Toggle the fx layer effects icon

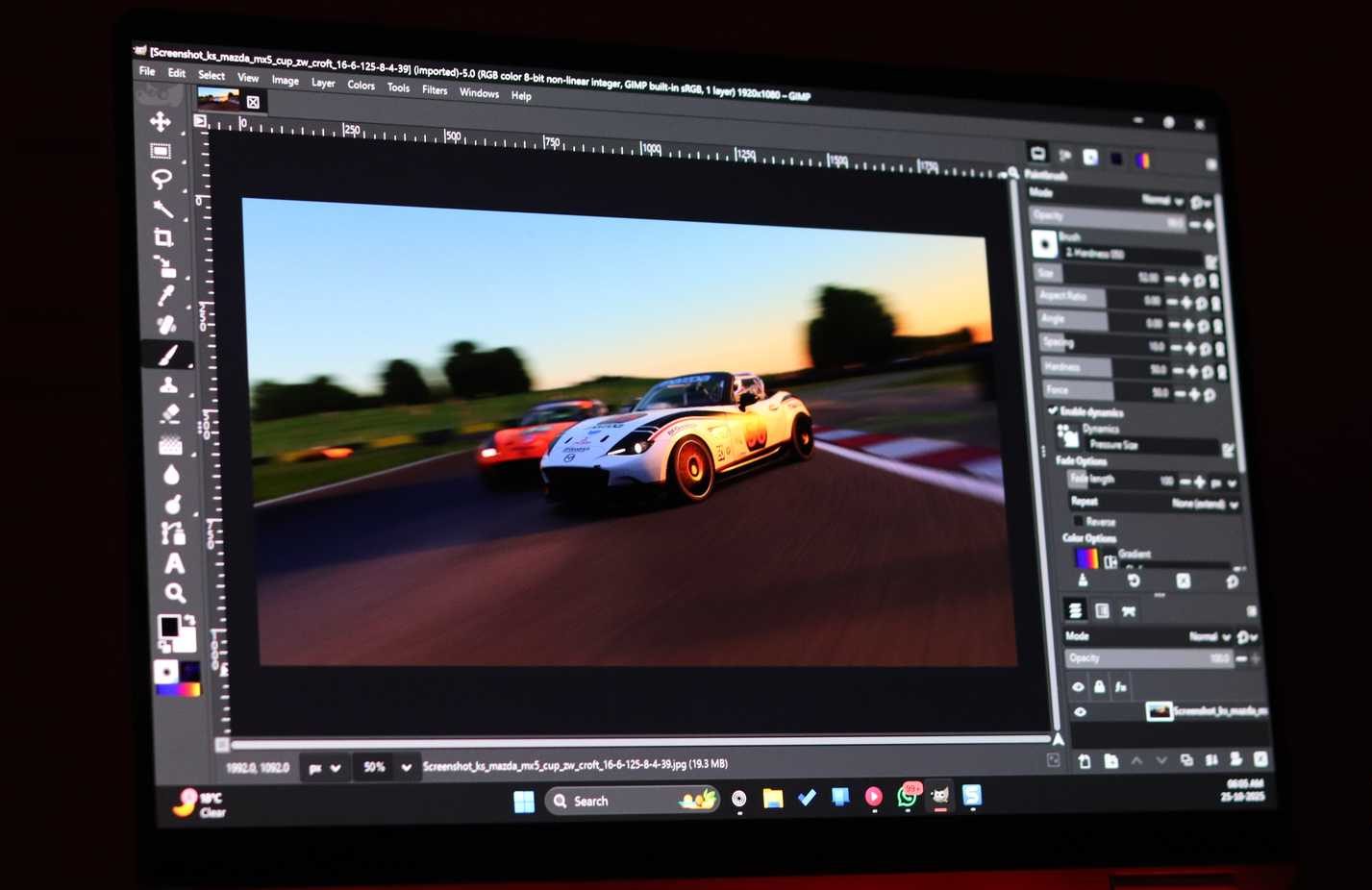point(1120,686)
